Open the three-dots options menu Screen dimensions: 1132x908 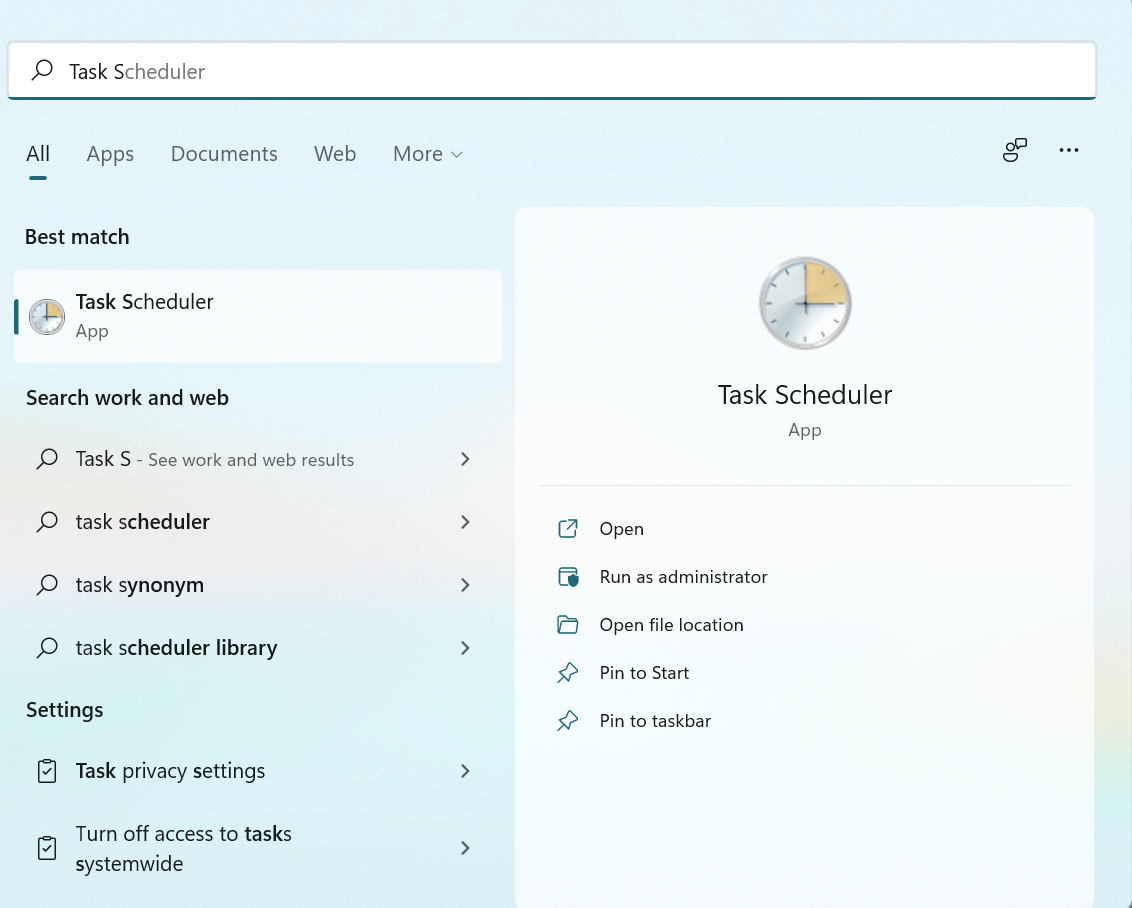[x=1068, y=150]
